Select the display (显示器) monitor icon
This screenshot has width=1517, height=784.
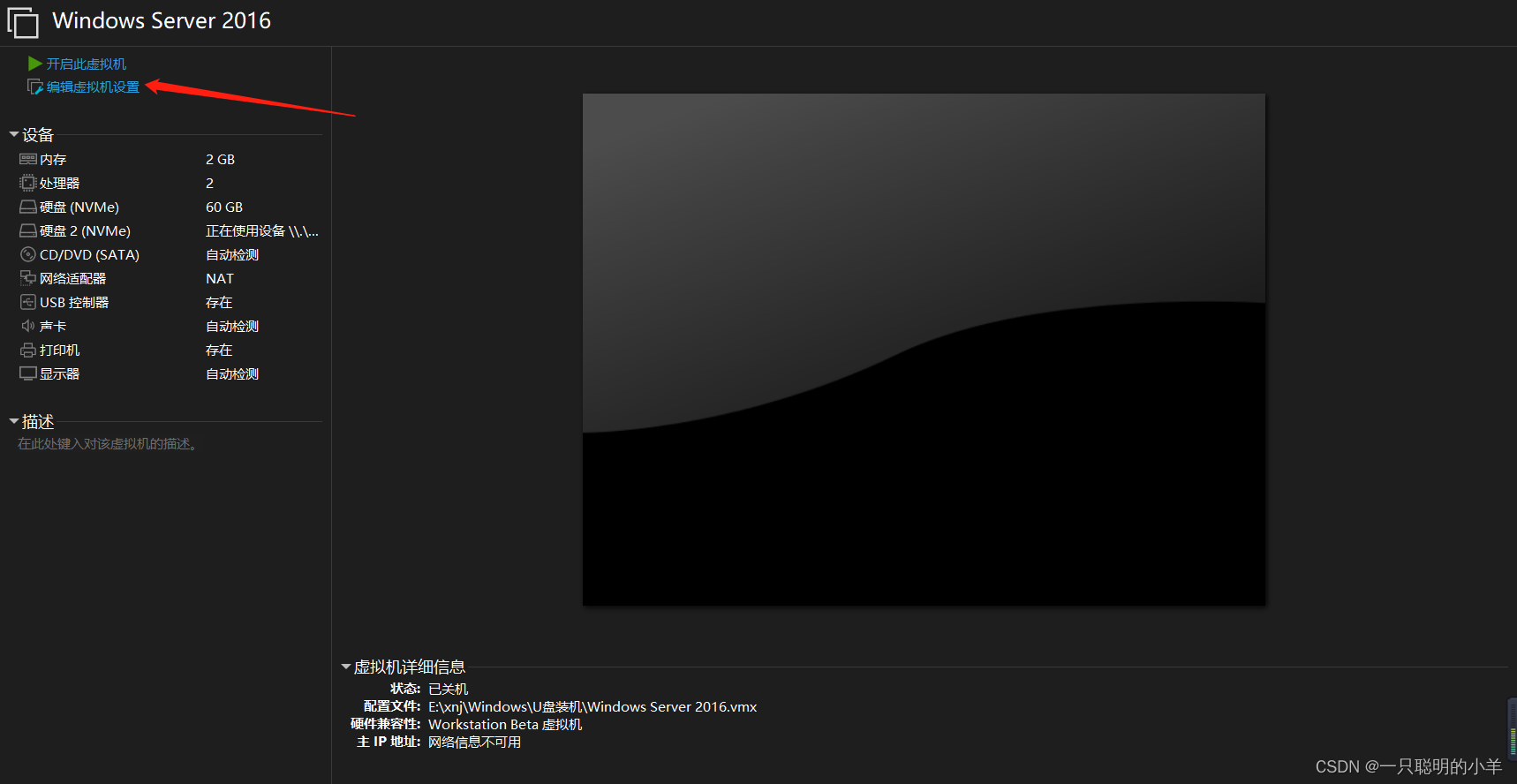[28, 373]
